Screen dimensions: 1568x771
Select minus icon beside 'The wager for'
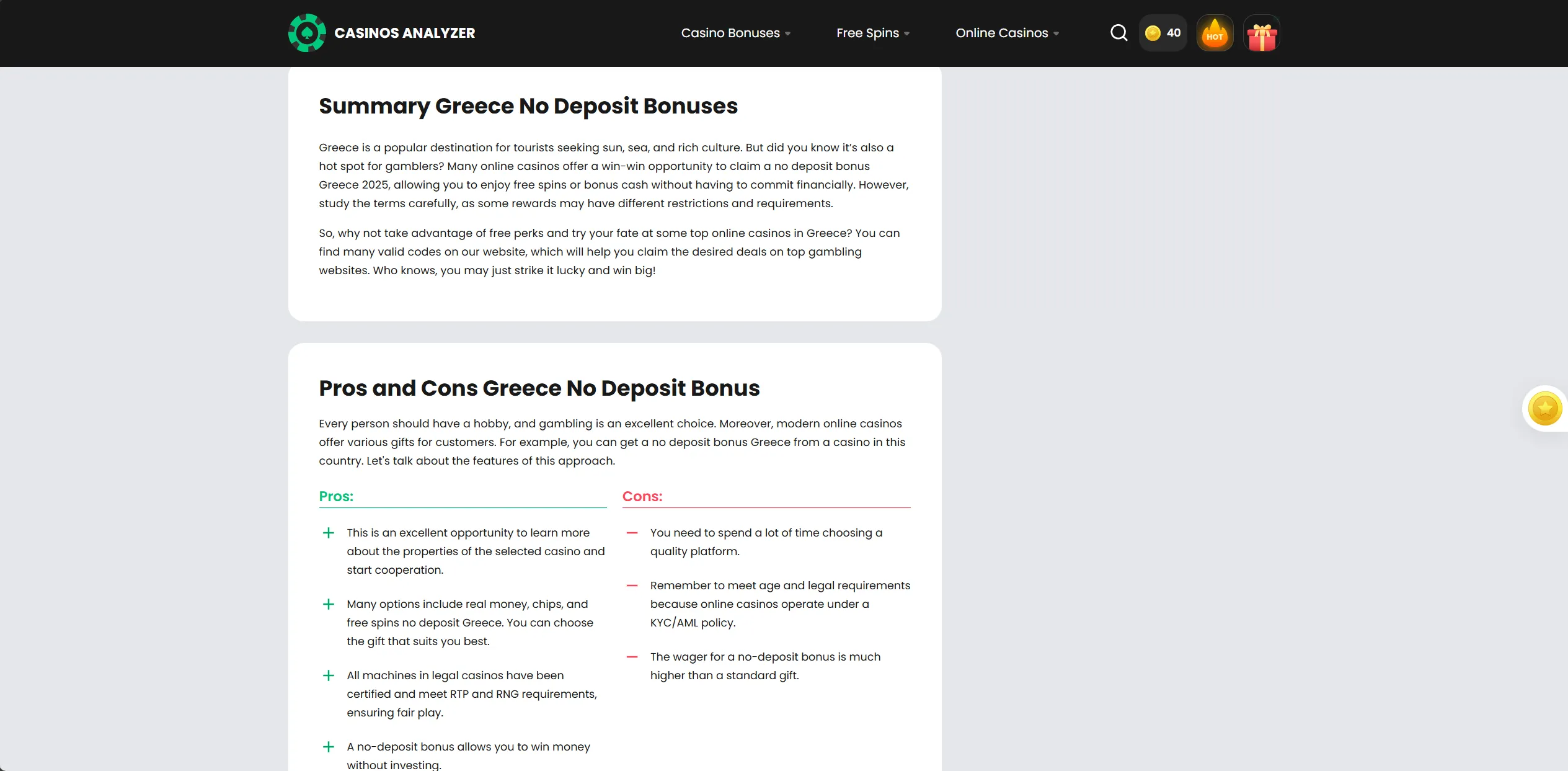(x=632, y=657)
